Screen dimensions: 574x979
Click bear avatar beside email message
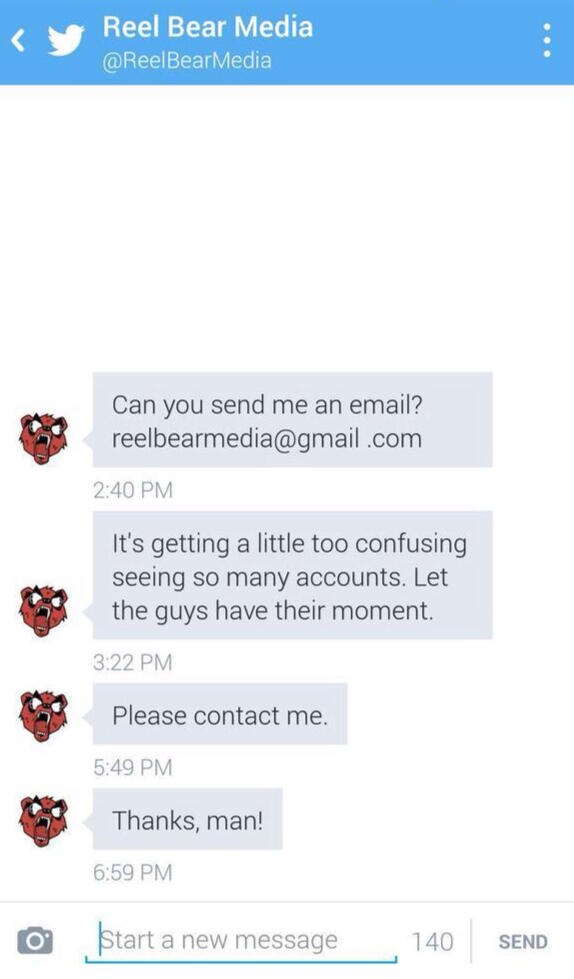tap(42, 438)
